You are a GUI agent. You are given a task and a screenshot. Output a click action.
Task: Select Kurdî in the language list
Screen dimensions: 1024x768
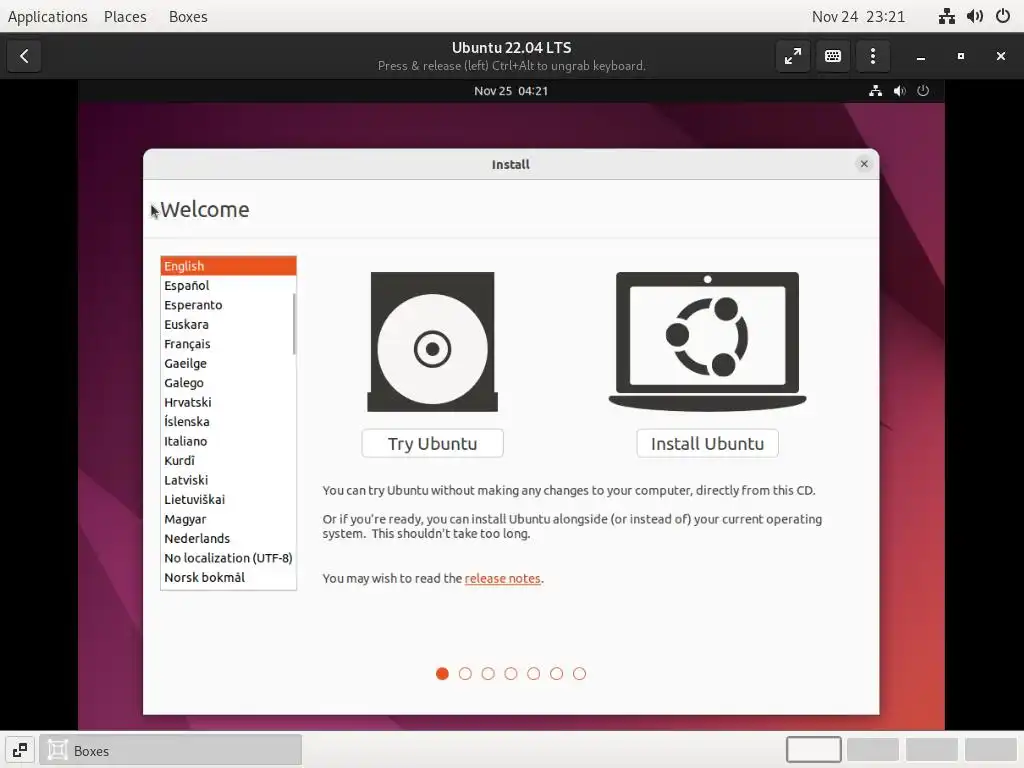(x=228, y=461)
